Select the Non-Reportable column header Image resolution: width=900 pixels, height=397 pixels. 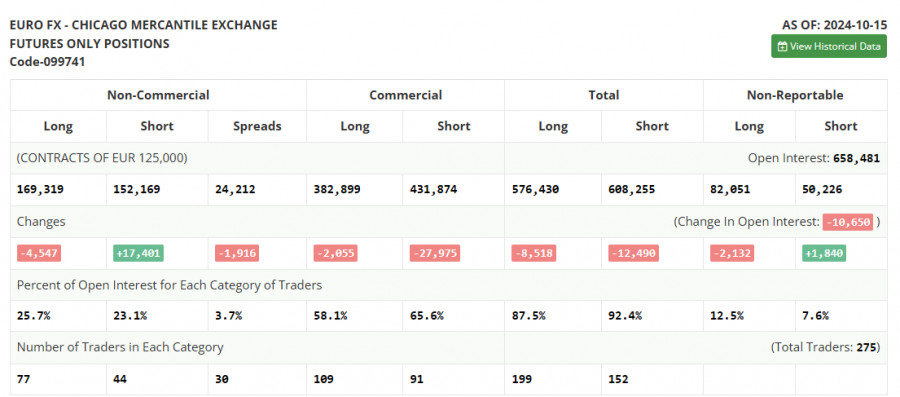(795, 95)
